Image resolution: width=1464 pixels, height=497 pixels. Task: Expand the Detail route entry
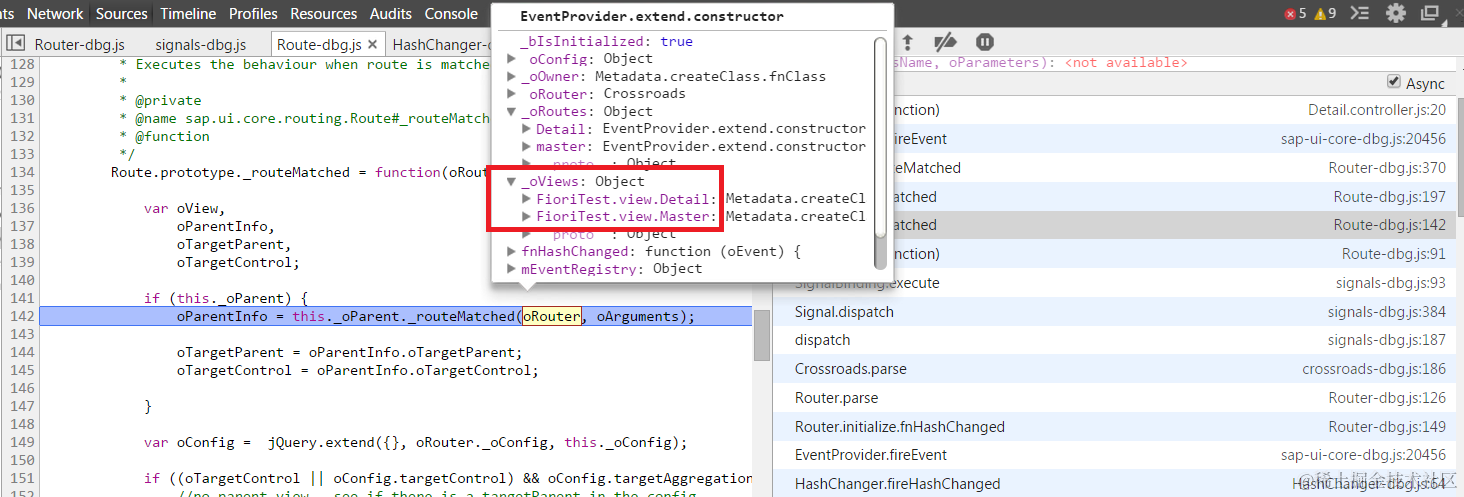coord(527,129)
